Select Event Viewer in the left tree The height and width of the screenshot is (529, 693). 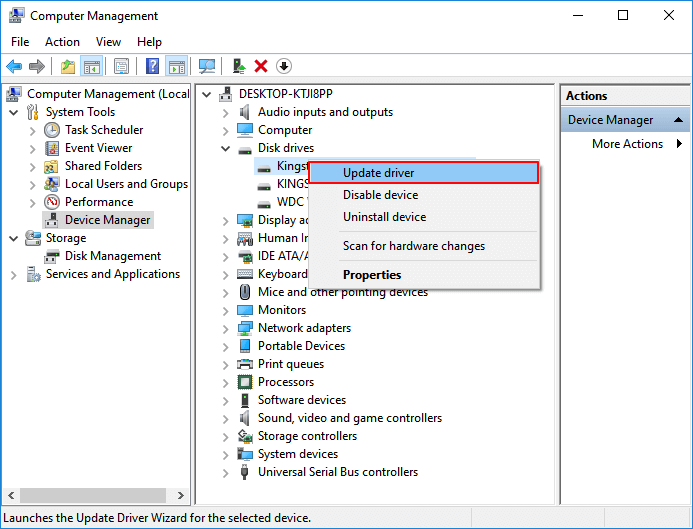(x=98, y=148)
